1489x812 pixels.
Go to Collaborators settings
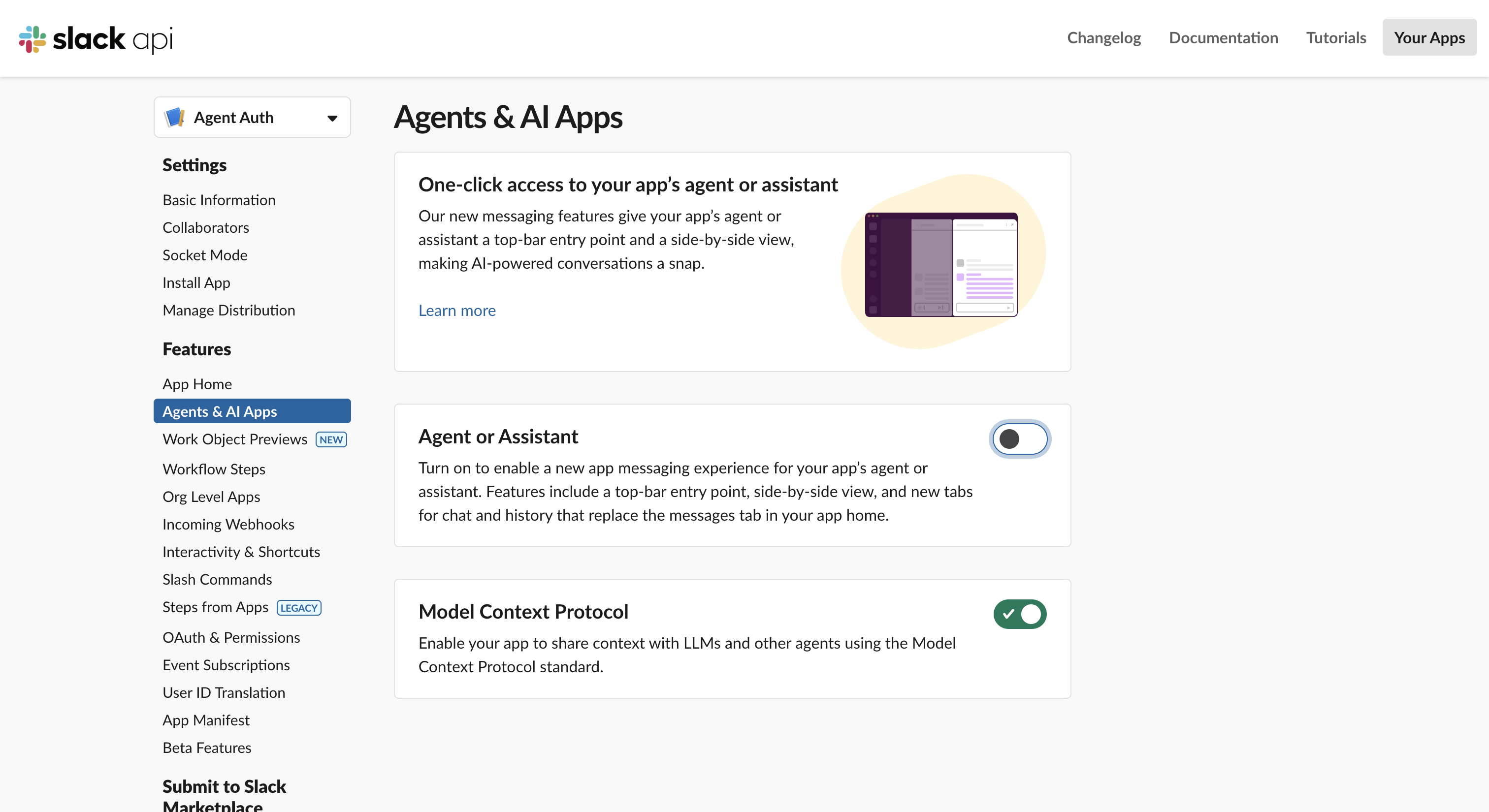(x=206, y=227)
